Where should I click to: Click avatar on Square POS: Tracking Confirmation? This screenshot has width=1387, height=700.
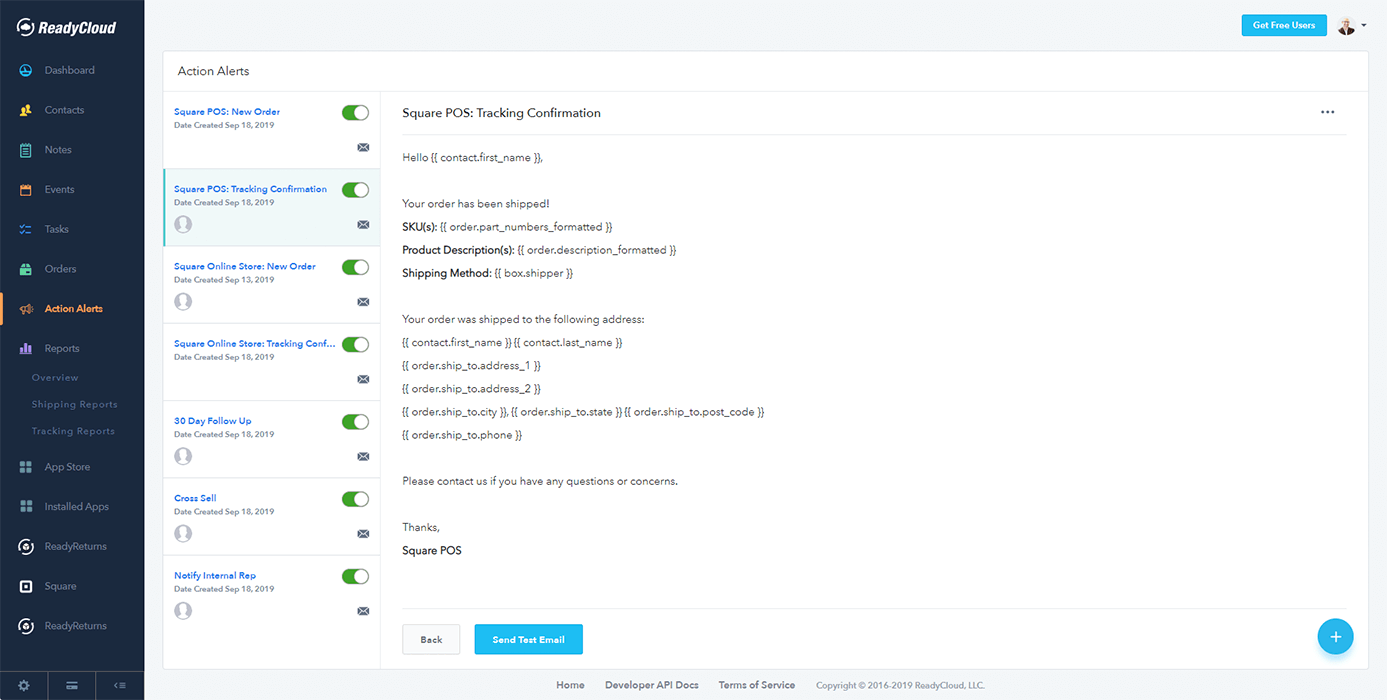183,225
